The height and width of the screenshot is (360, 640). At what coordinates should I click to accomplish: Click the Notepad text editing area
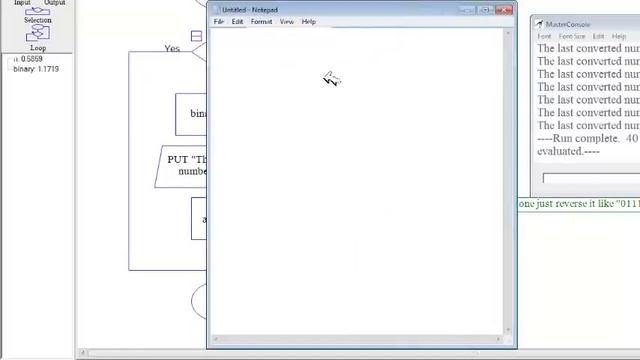click(356, 181)
